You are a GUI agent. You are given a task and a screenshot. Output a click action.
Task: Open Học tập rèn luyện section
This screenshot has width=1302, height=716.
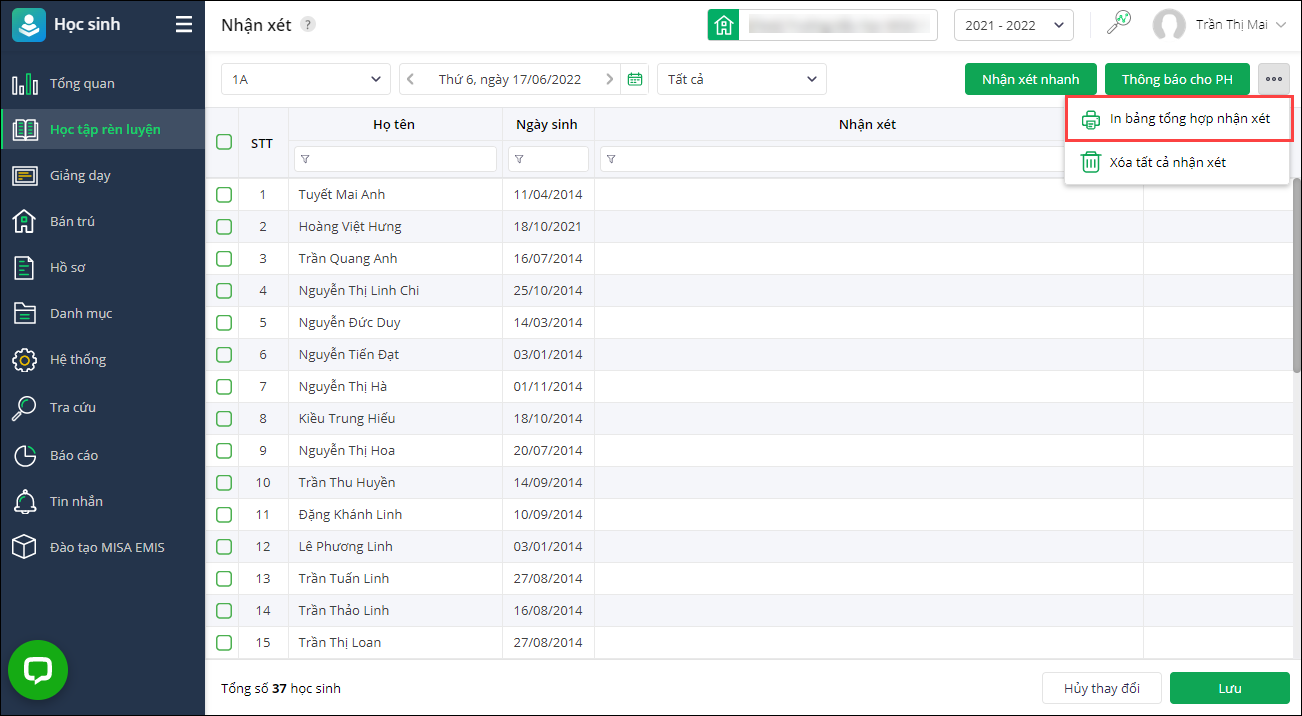(102, 129)
